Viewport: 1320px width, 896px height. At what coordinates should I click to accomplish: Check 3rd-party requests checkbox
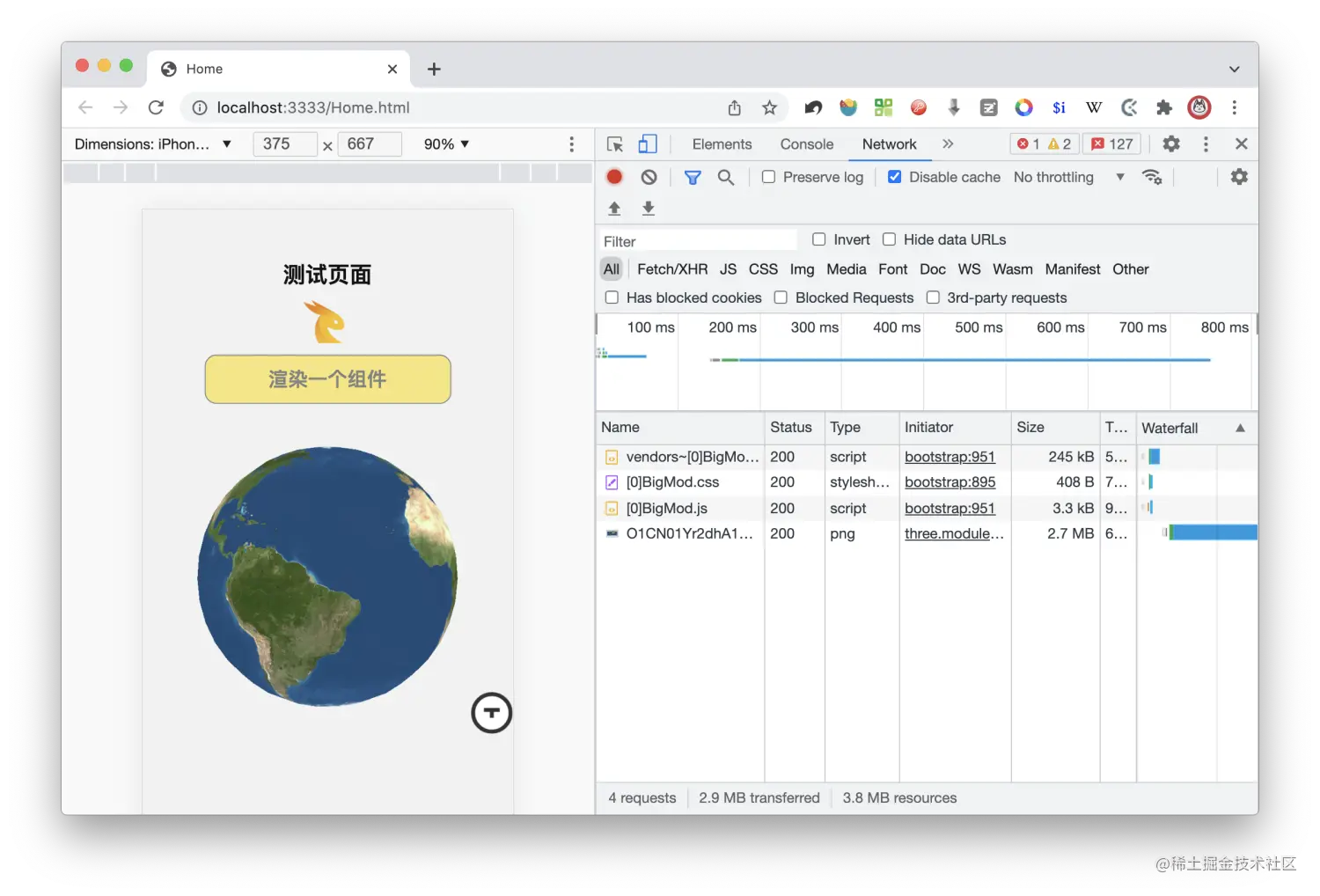(933, 297)
